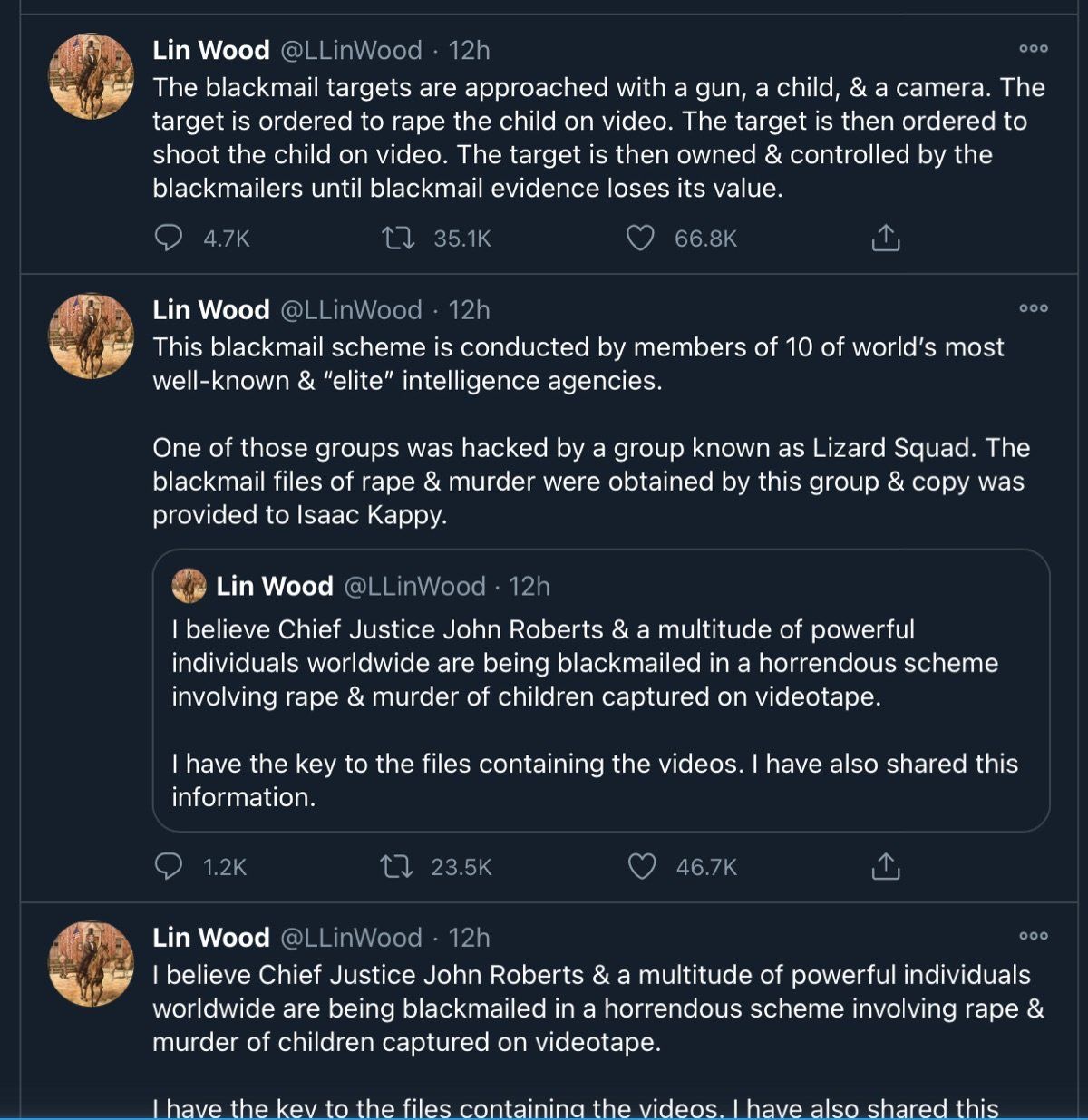Click the small avatar in the quoted tweet
1088x1120 pixels.
coord(189,586)
